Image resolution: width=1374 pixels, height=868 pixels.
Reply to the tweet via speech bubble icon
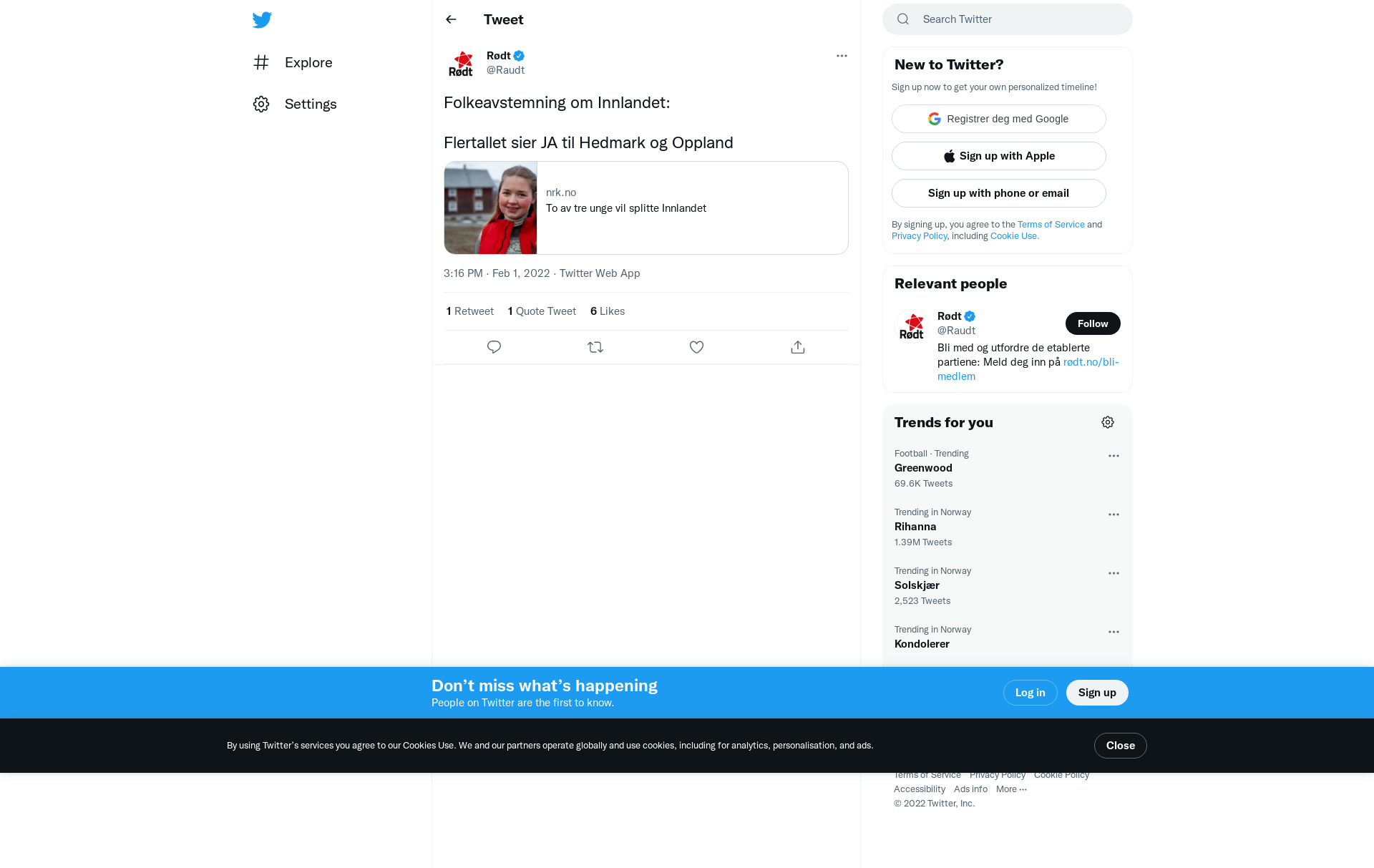pyautogui.click(x=494, y=347)
